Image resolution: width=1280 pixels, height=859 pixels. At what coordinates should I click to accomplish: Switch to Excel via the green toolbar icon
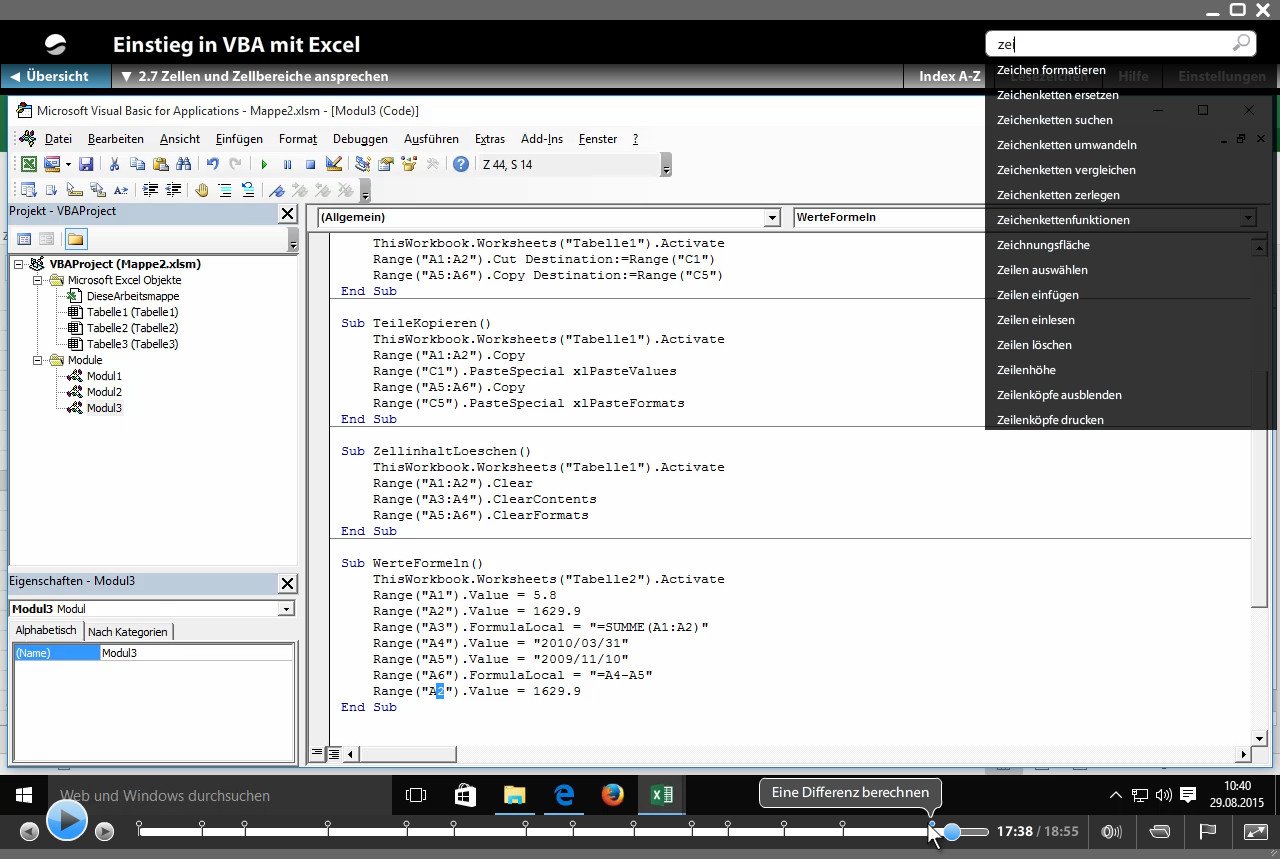29,165
